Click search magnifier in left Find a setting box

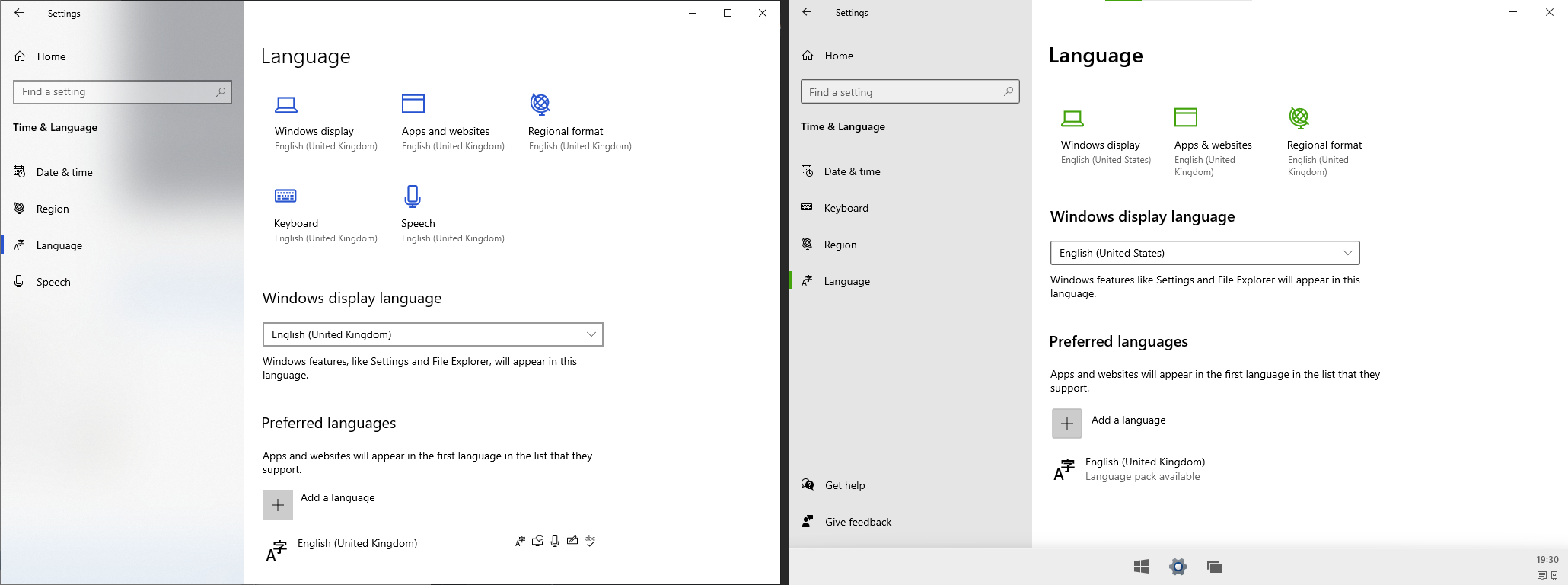(x=221, y=91)
